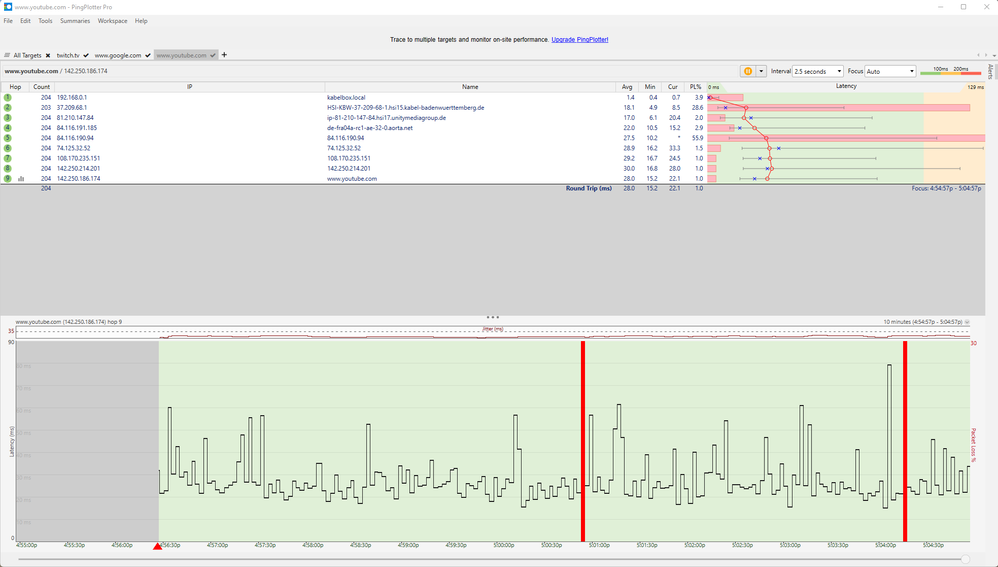The height and width of the screenshot is (567, 998).
Task: Click the Min column header
Action: click(x=650, y=87)
